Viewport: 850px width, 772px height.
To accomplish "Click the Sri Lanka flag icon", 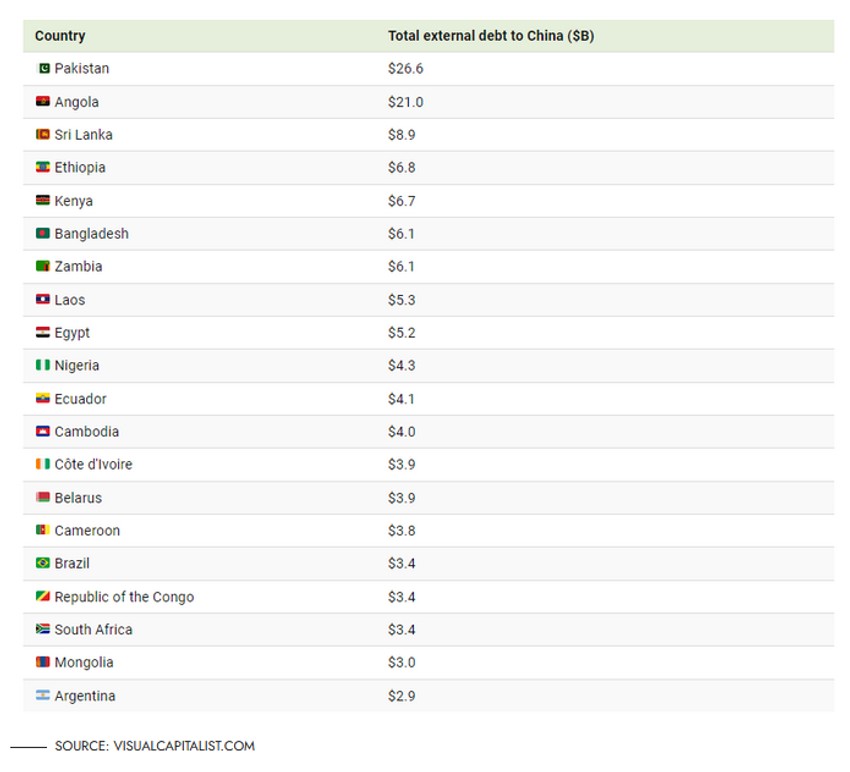I will coord(42,134).
